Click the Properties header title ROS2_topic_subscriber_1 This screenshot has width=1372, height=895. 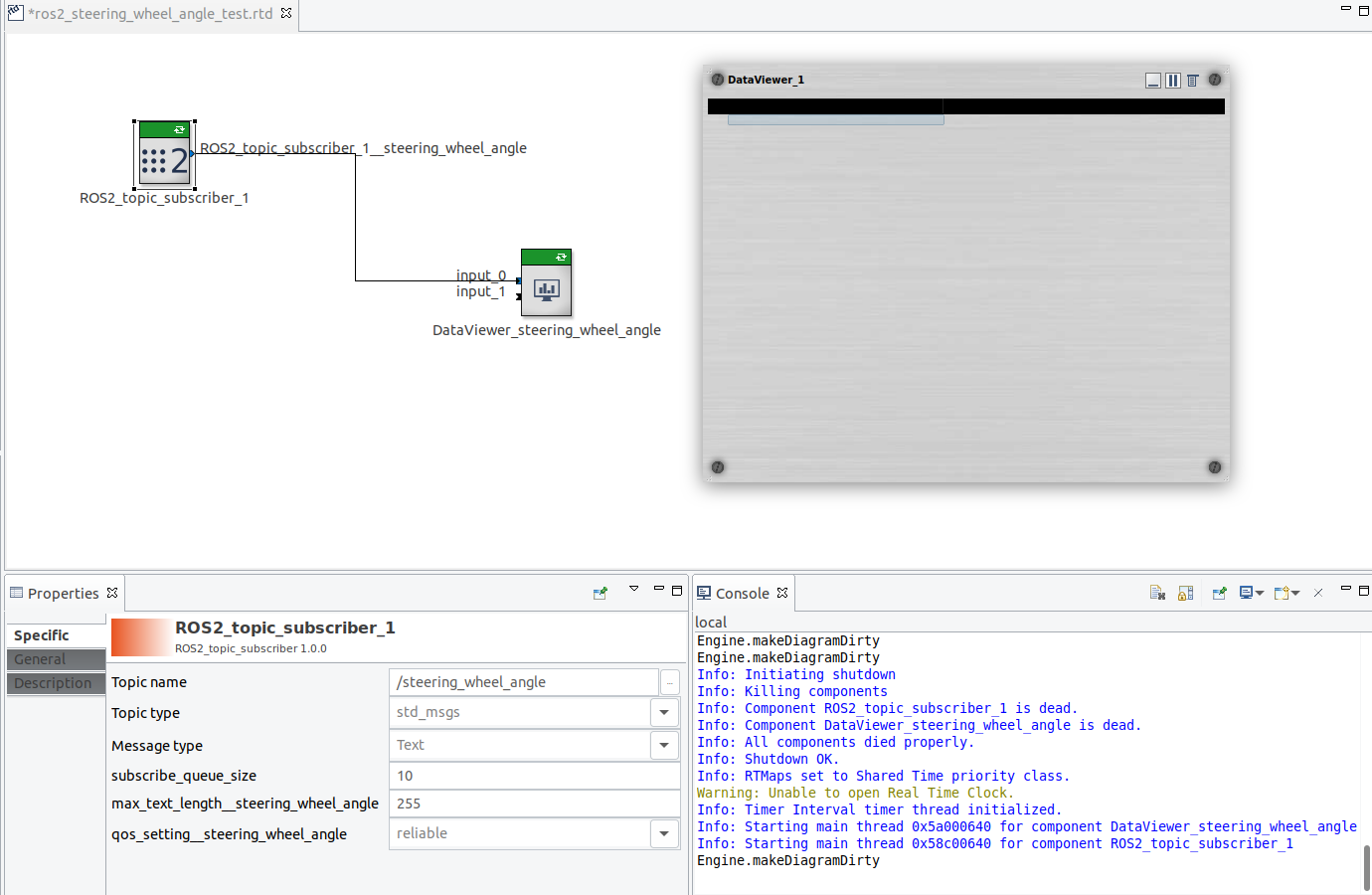pyautogui.click(x=285, y=627)
